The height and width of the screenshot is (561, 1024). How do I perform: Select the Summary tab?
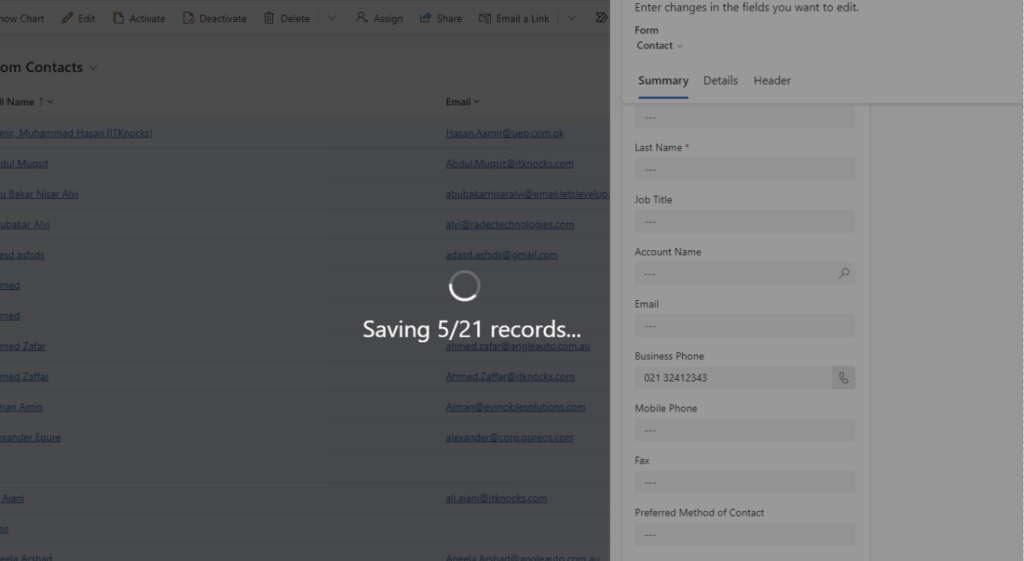point(663,81)
